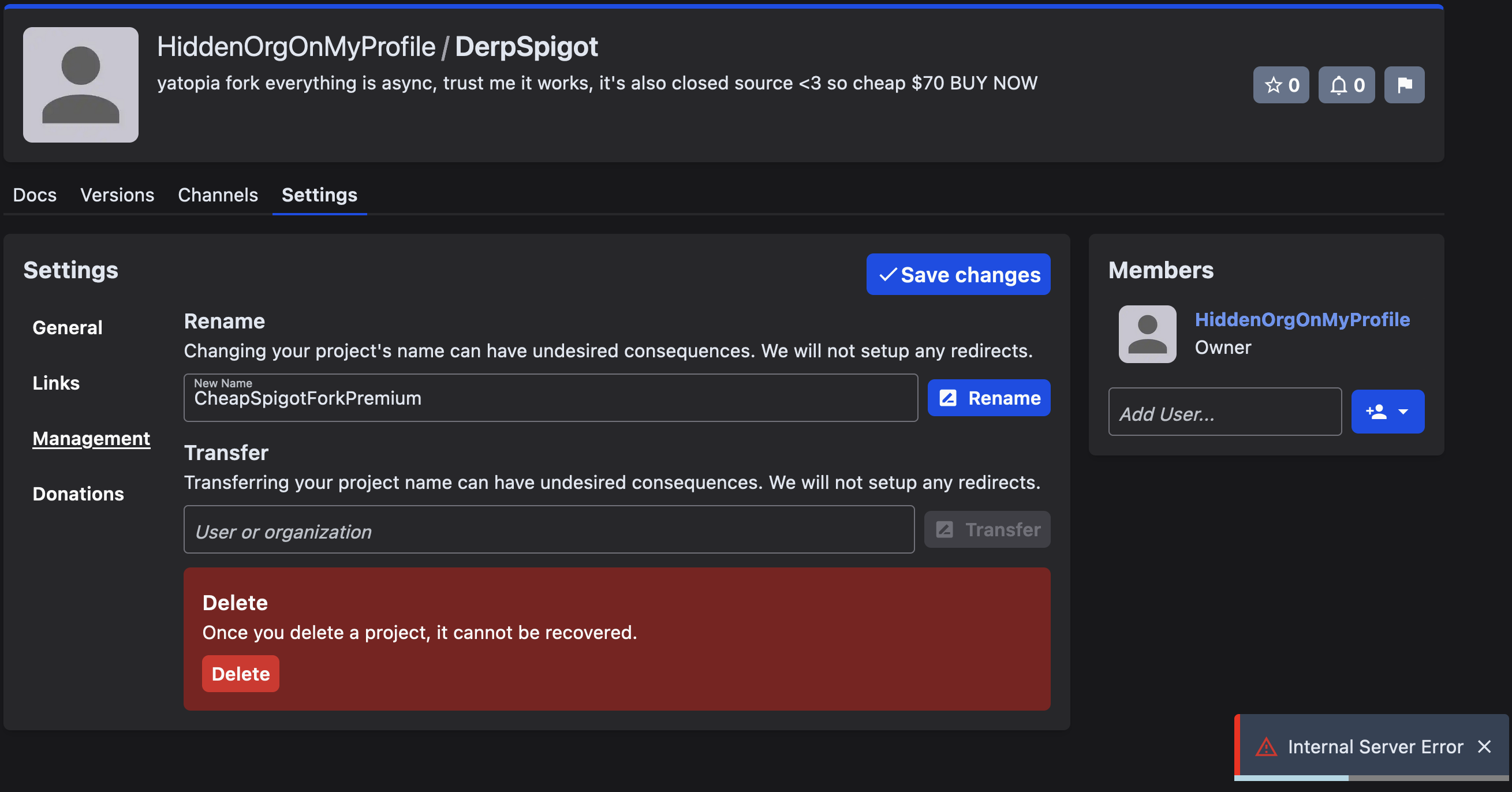Open HiddenOrgOnMyProfile's owner profile

pyautogui.click(x=1302, y=319)
